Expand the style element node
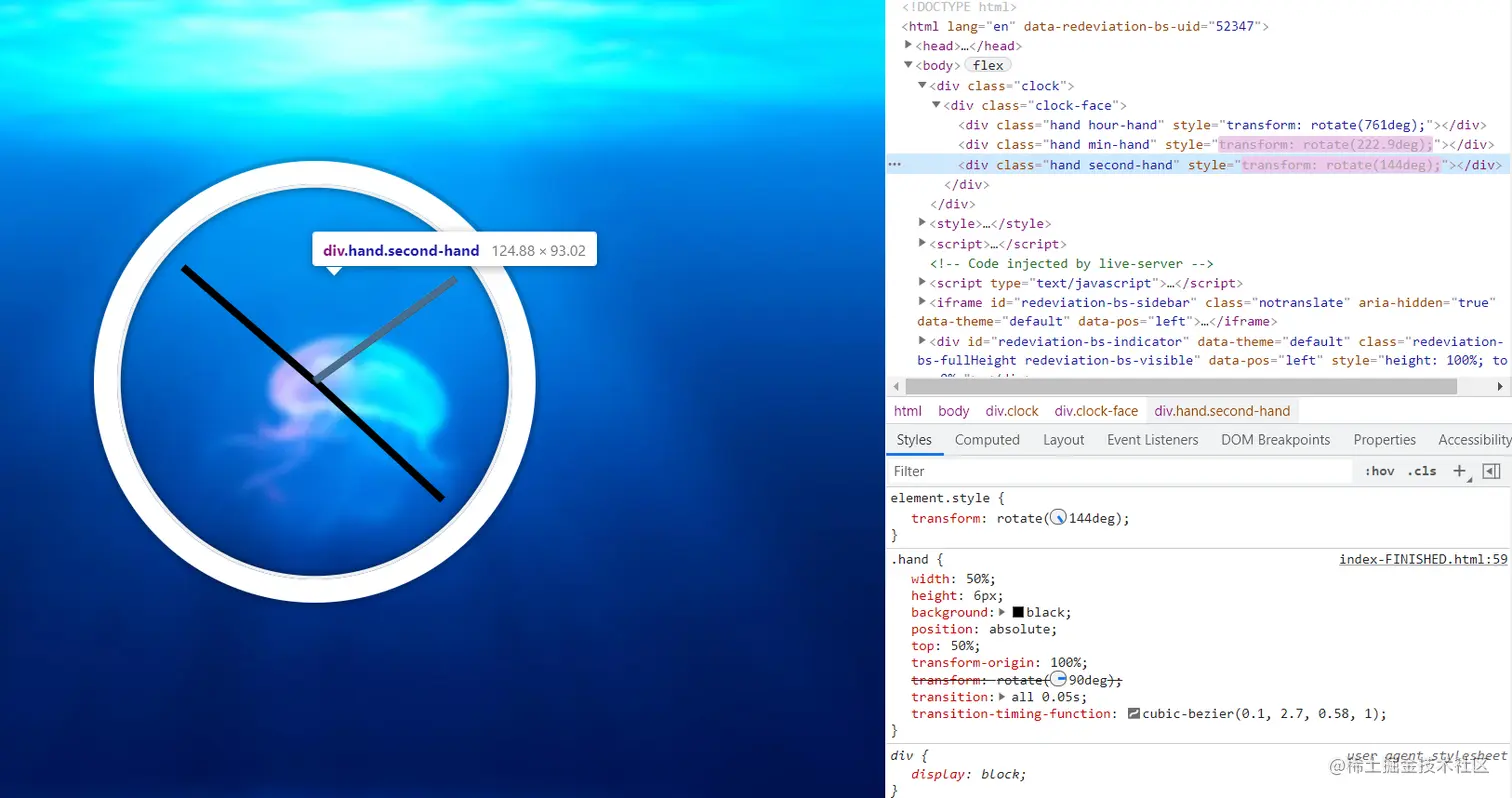The height and width of the screenshot is (798, 1512). coord(922,223)
